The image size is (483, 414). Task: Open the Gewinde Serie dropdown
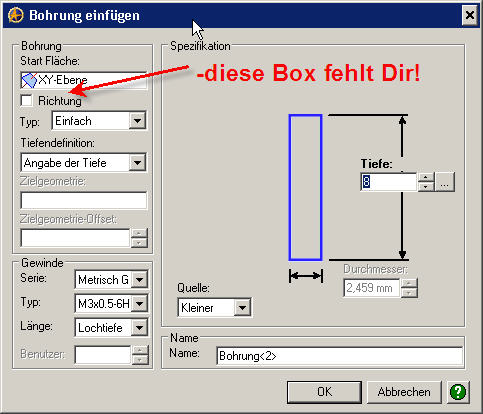pos(139,279)
